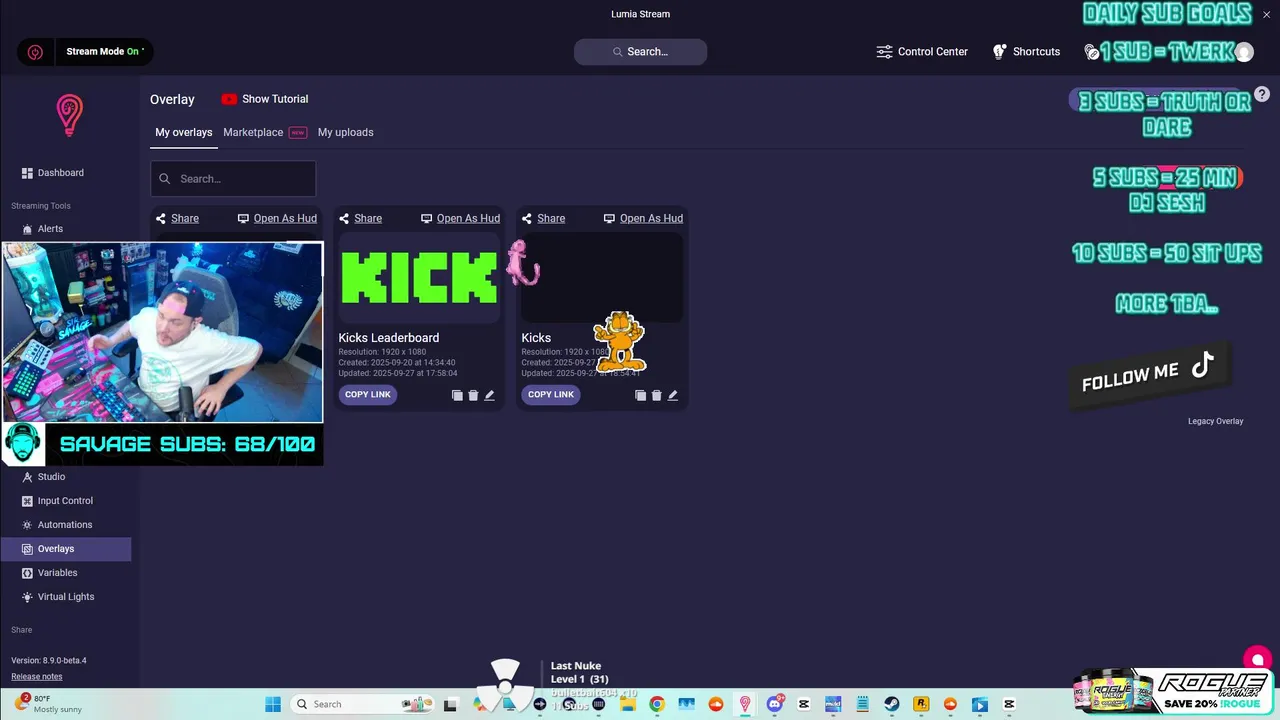Click the Lumia Stream lightbulb logo
The height and width of the screenshot is (720, 1280).
[69, 115]
